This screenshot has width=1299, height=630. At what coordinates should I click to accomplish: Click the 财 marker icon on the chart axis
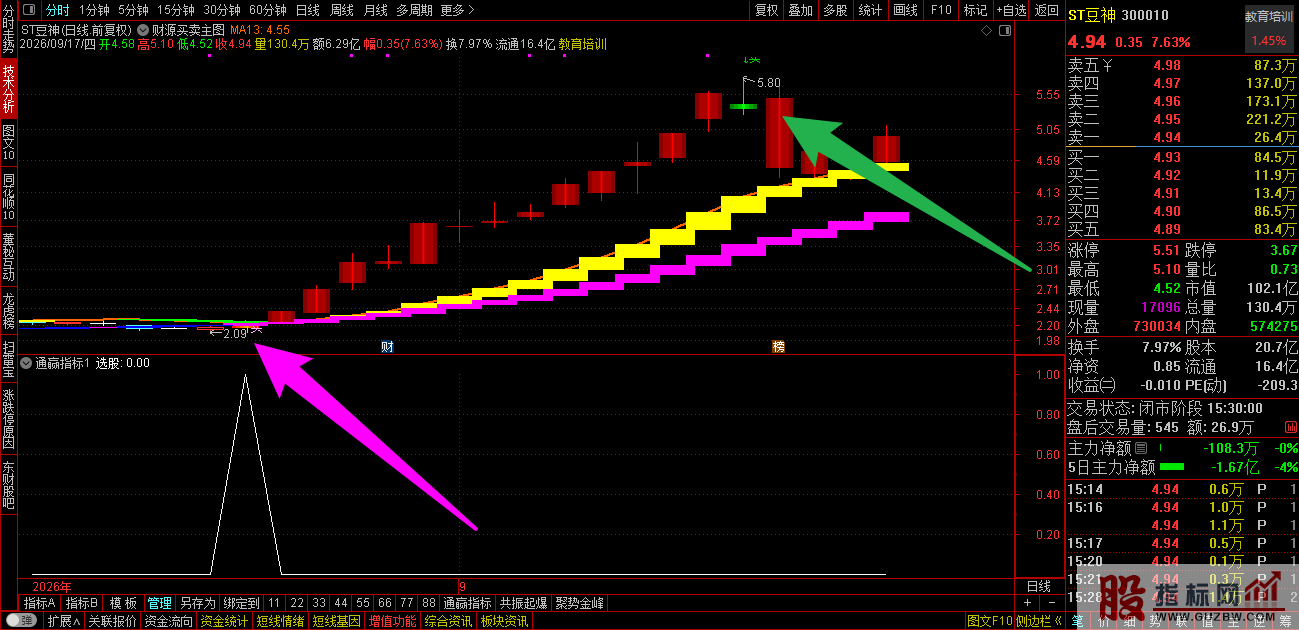point(387,347)
